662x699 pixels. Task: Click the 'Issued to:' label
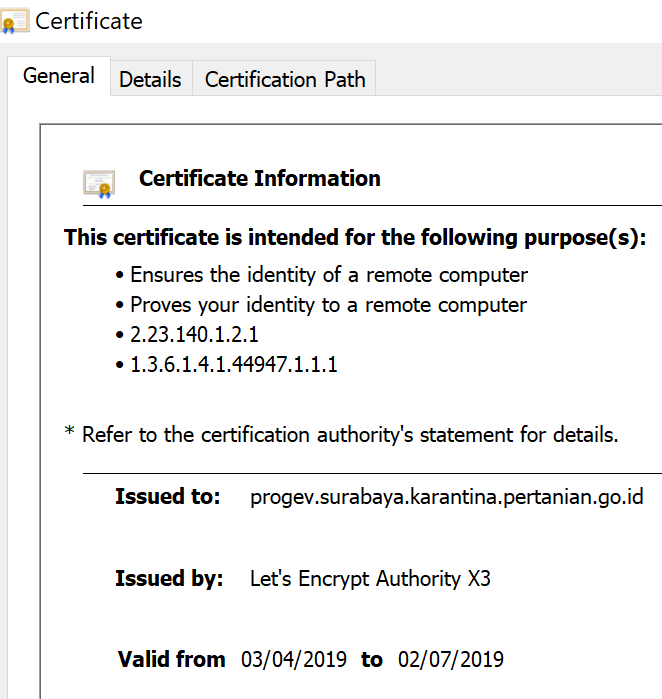pos(167,497)
